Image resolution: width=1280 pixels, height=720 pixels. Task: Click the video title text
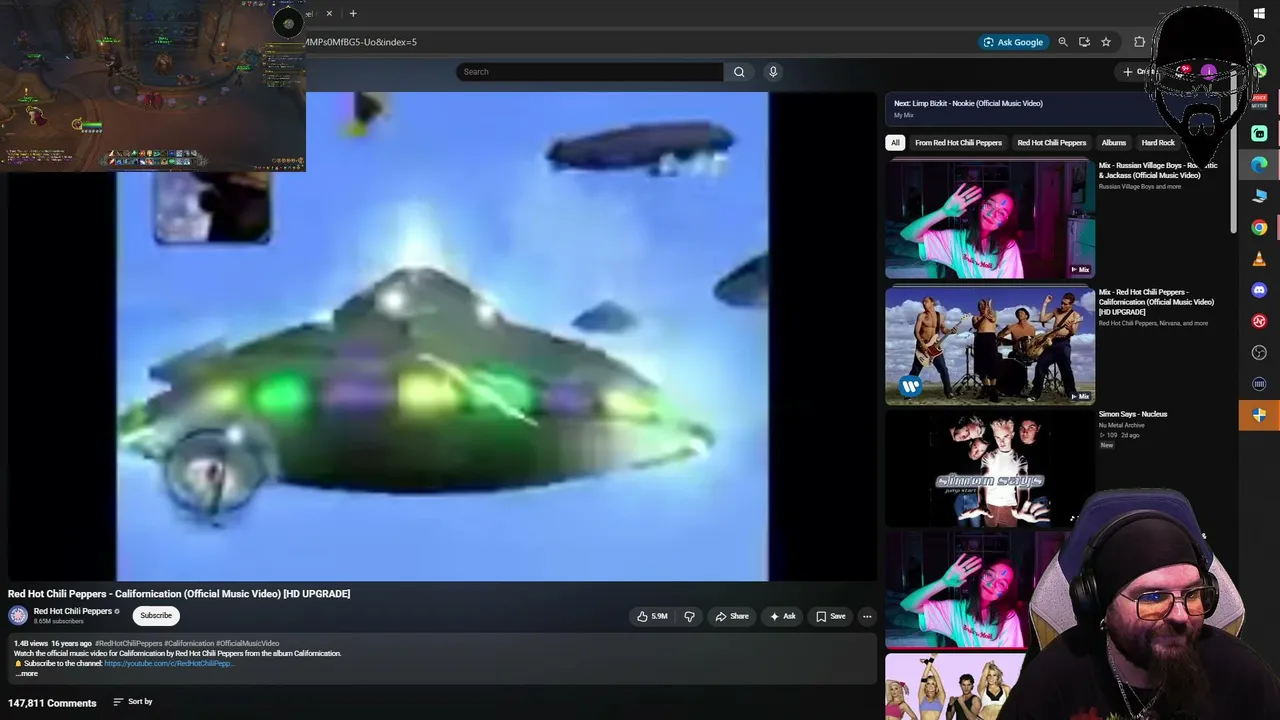[x=179, y=594]
